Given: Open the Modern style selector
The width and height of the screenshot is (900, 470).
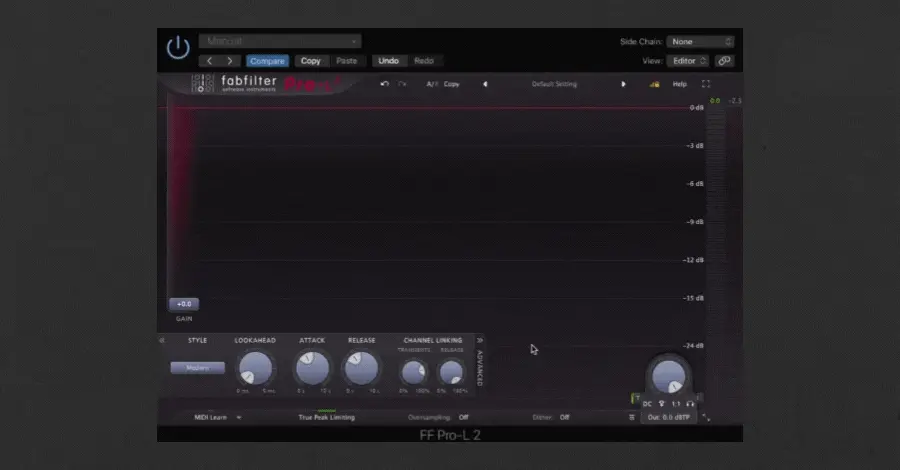Looking at the screenshot, I should [197, 368].
